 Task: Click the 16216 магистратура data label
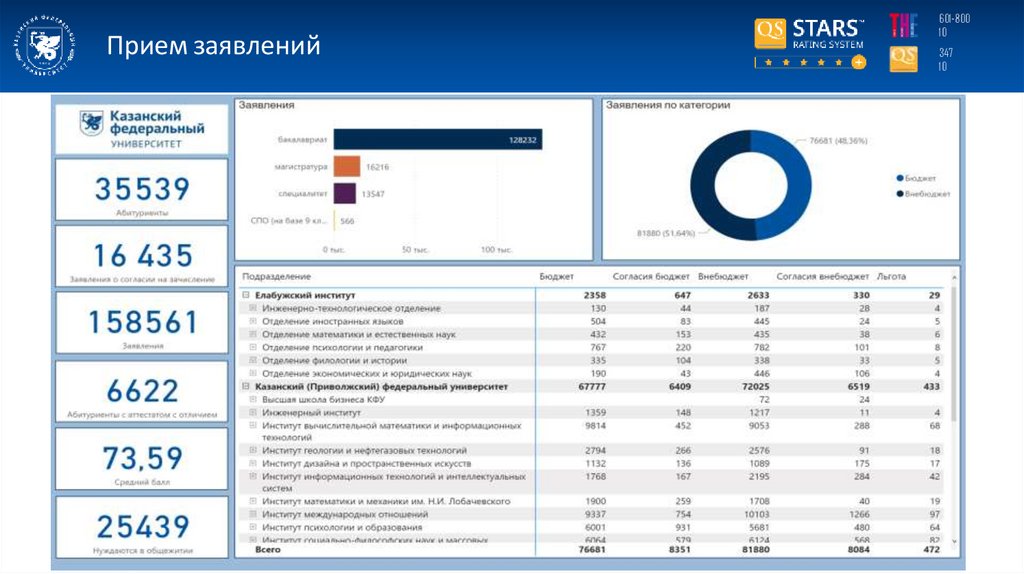[x=377, y=167]
